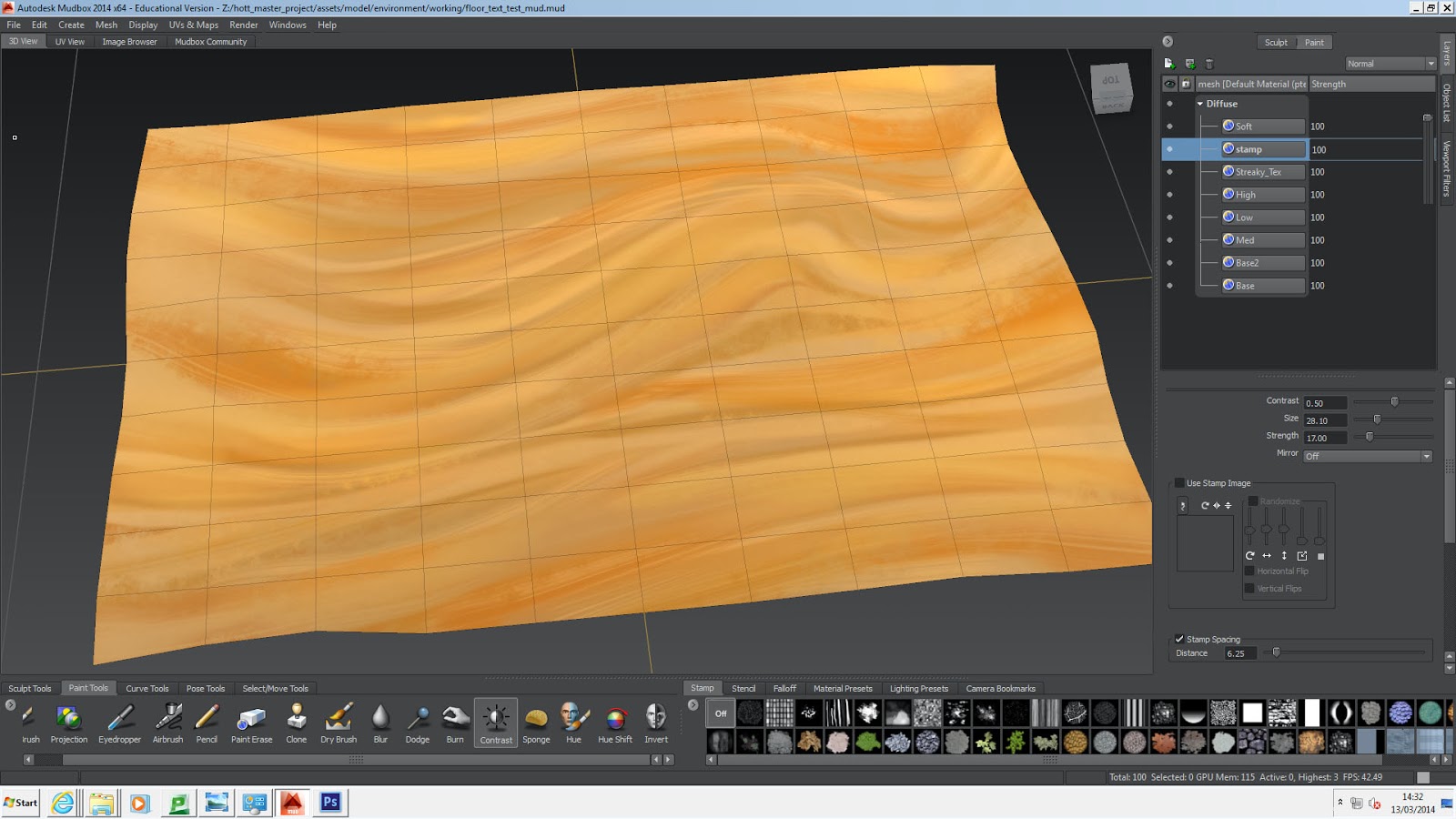Toggle visibility of the Base2 layer
This screenshot has height=819, width=1456.
coord(1169,263)
